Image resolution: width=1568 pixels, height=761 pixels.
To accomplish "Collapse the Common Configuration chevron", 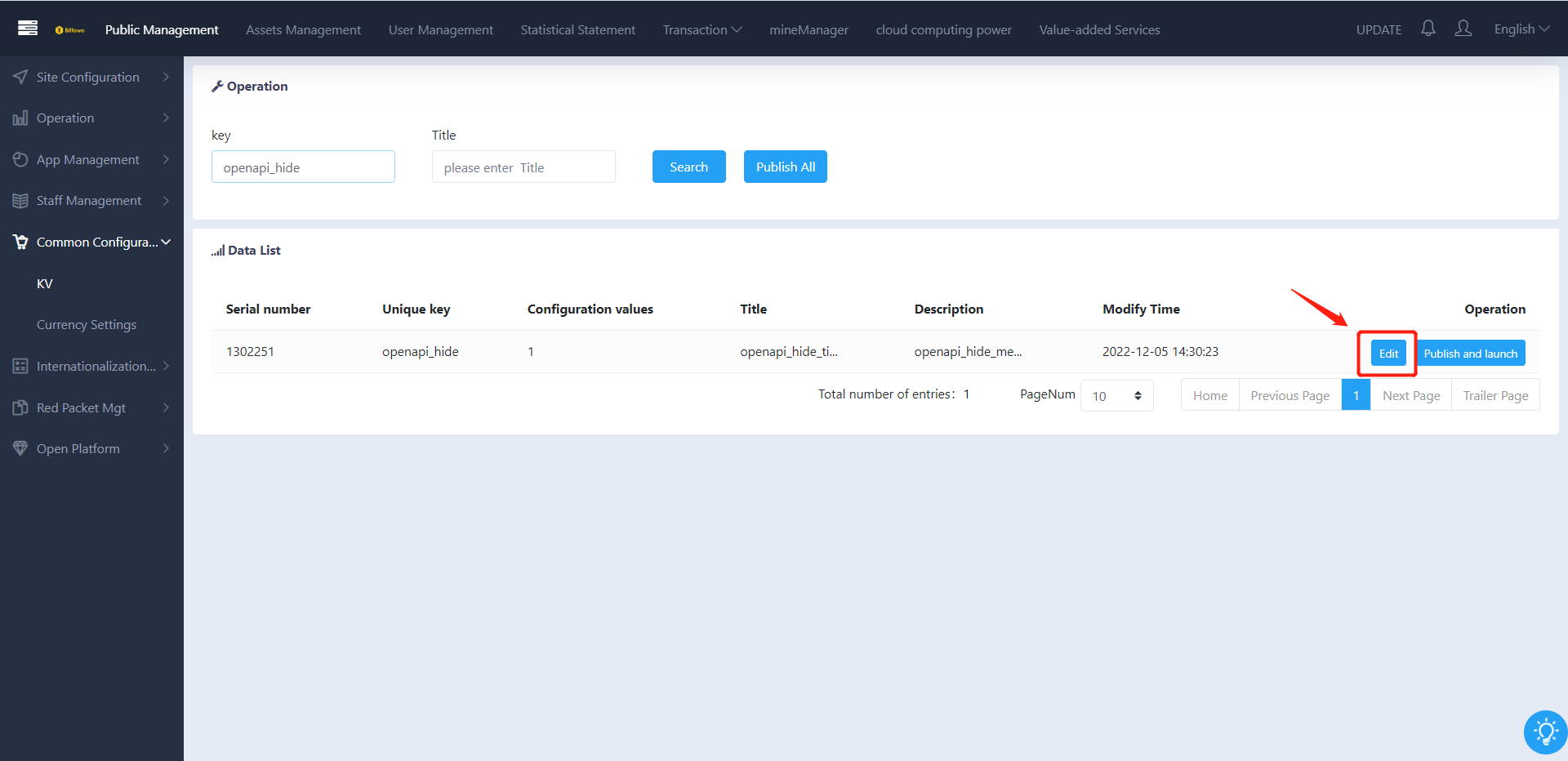I will (x=166, y=242).
